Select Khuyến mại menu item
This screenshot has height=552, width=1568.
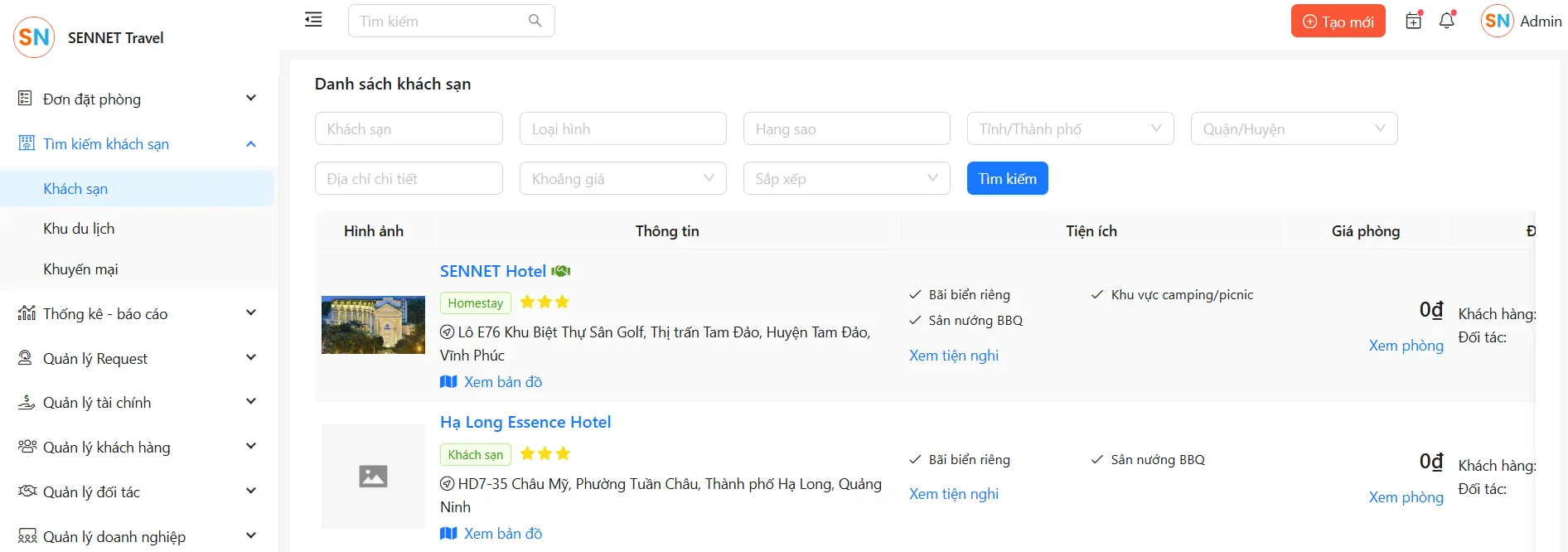coord(80,269)
